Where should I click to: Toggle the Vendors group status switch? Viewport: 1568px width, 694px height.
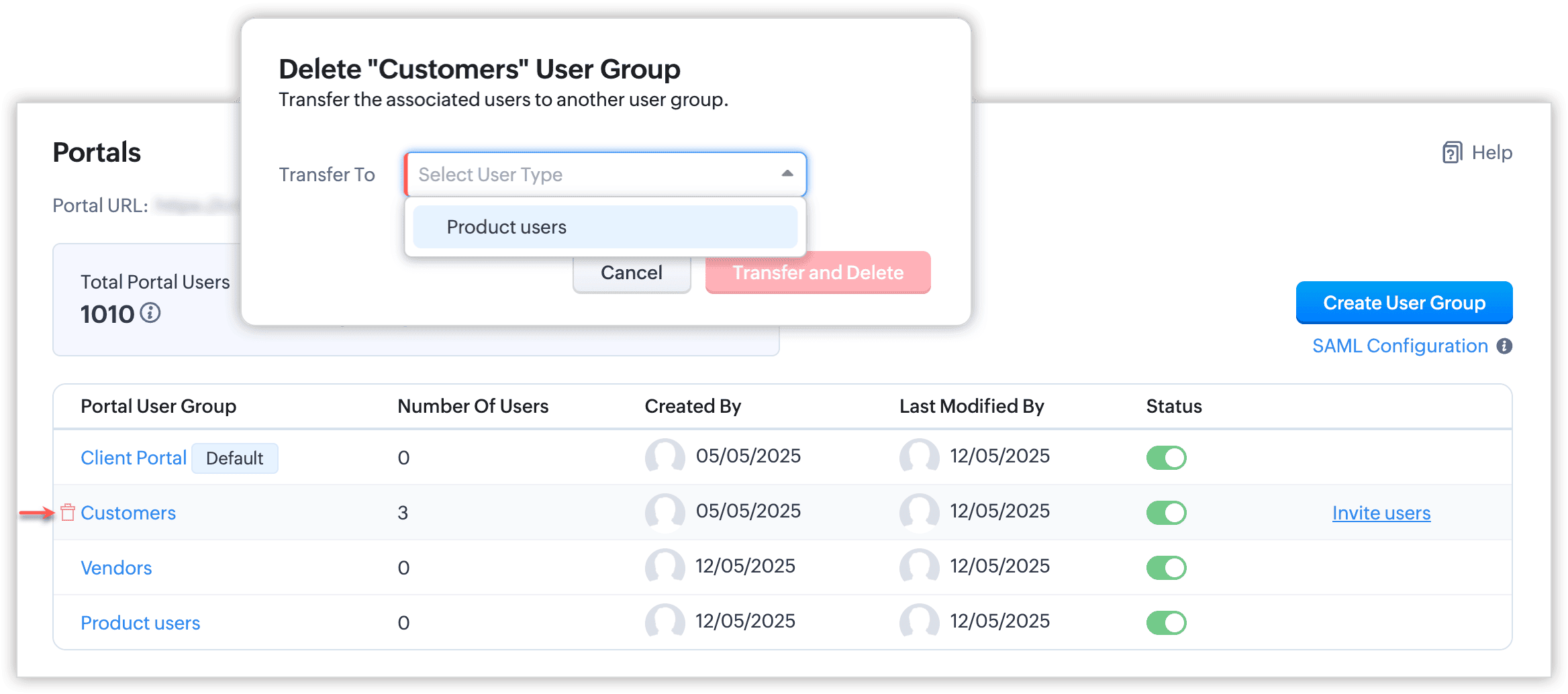[x=1166, y=568]
